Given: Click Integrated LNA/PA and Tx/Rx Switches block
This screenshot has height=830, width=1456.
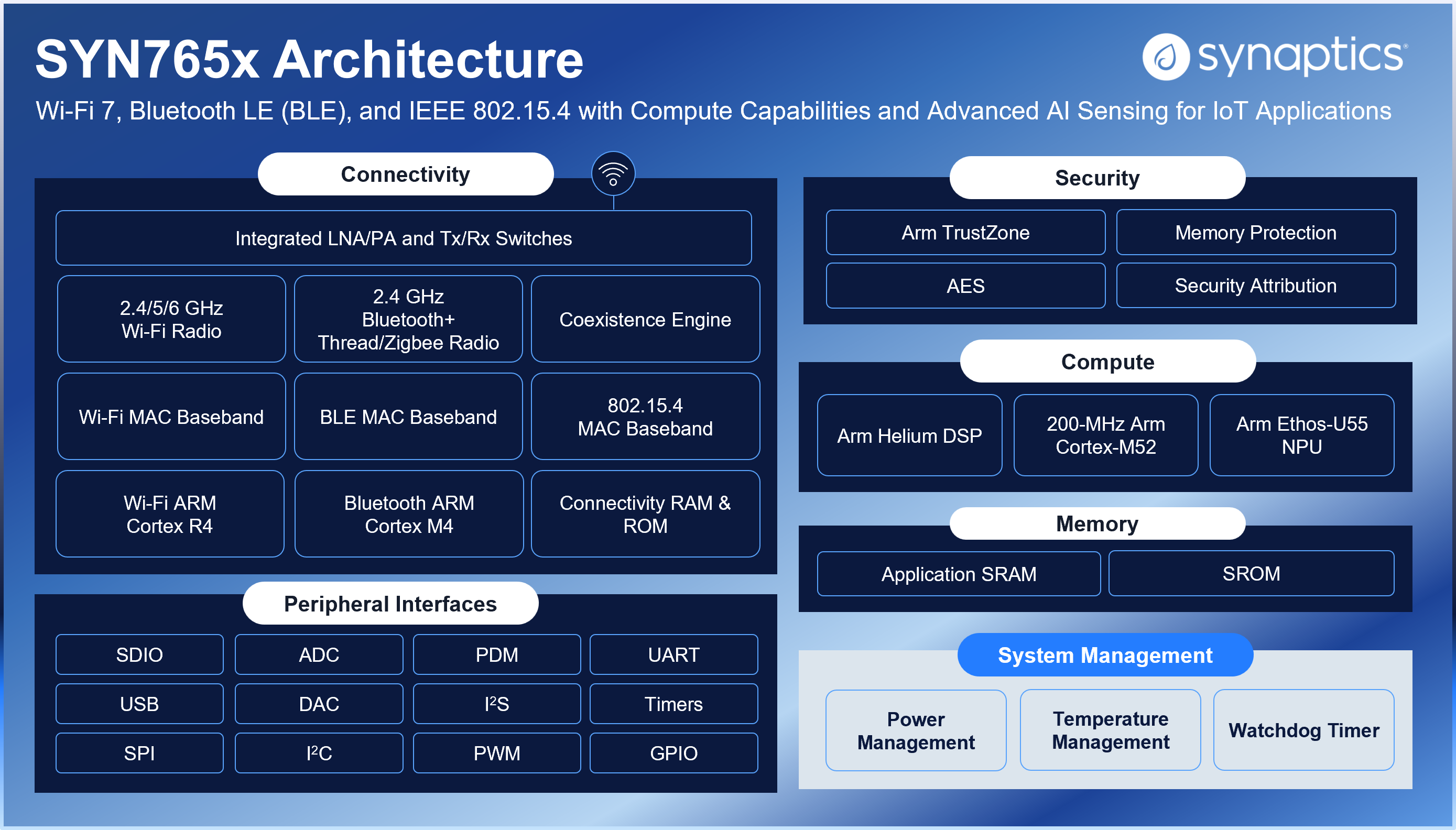Looking at the screenshot, I should click(x=404, y=238).
